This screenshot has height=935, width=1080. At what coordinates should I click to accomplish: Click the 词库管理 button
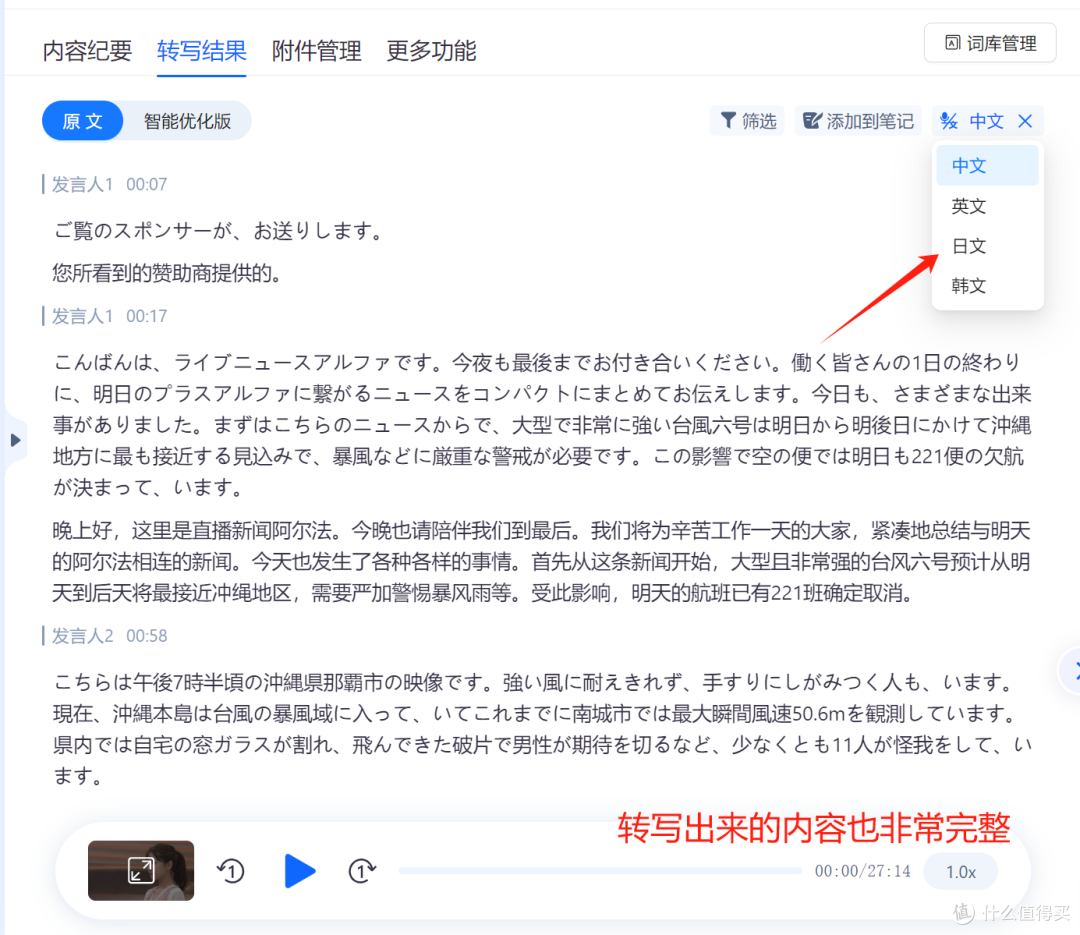(990, 43)
